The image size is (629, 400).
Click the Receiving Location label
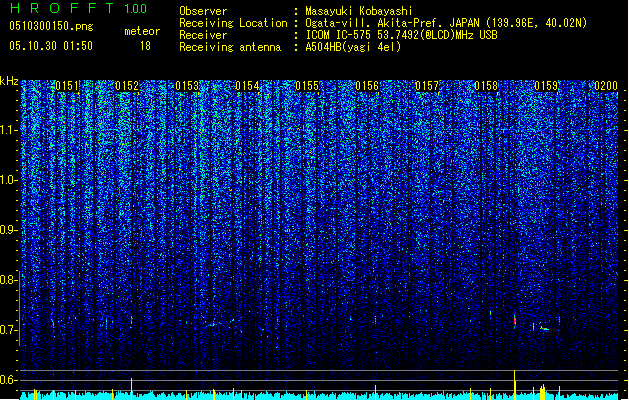(233, 23)
